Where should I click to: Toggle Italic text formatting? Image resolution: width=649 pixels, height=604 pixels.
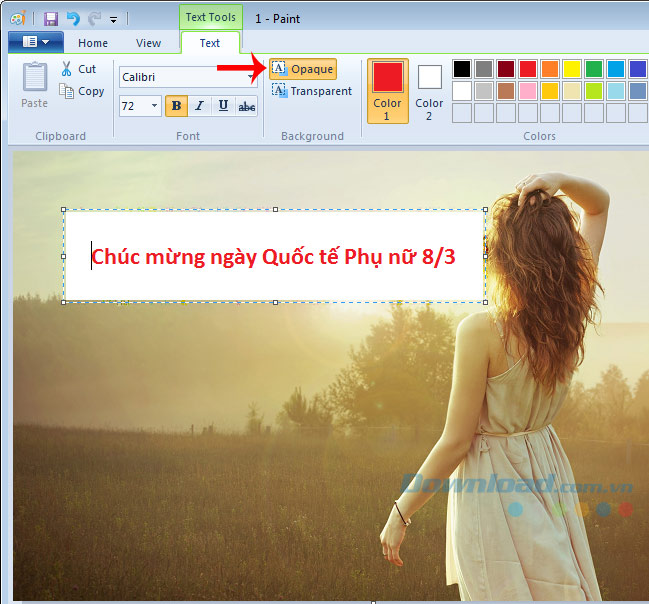200,106
